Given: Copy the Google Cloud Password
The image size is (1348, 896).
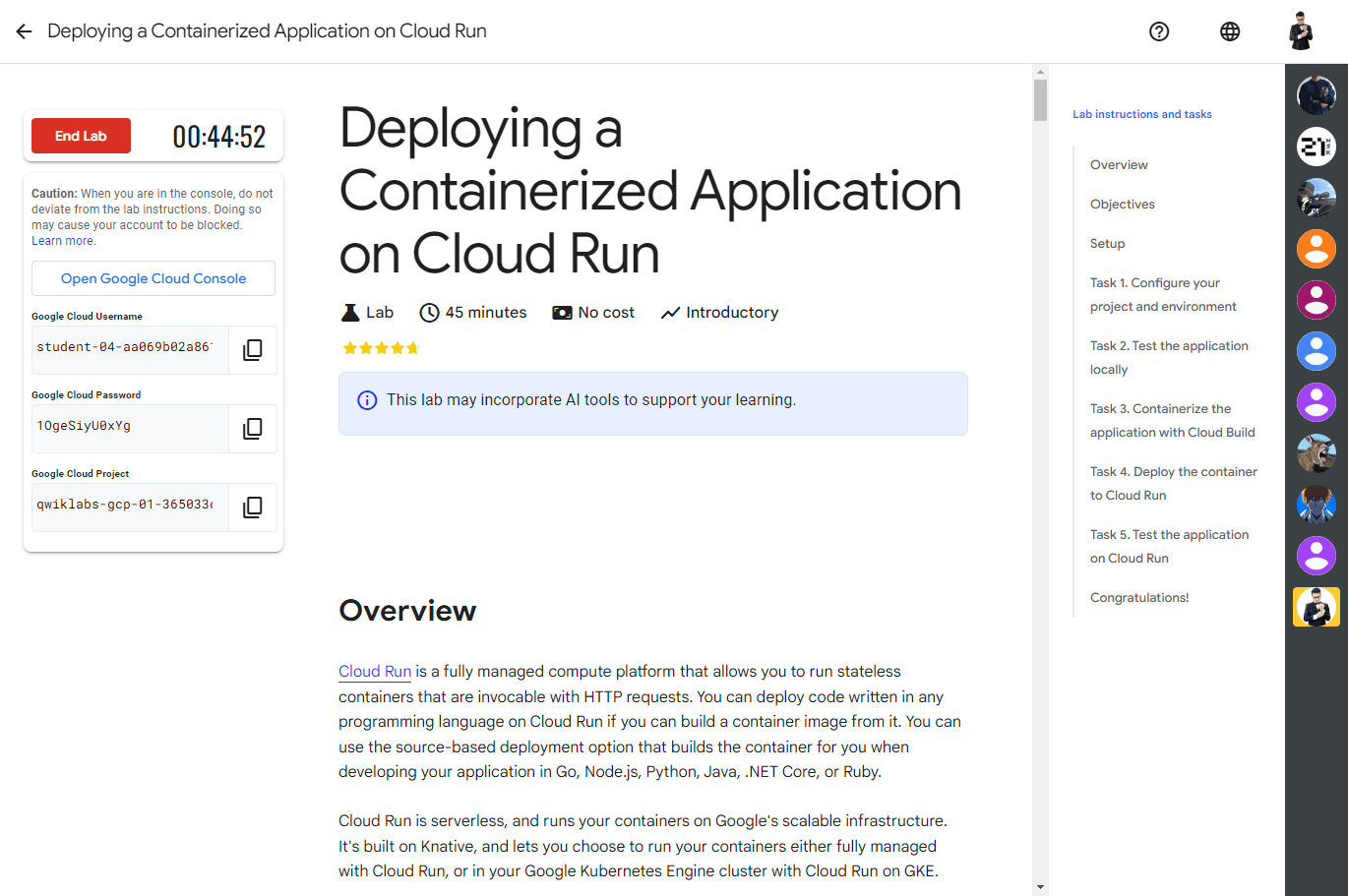Looking at the screenshot, I should point(253,429).
